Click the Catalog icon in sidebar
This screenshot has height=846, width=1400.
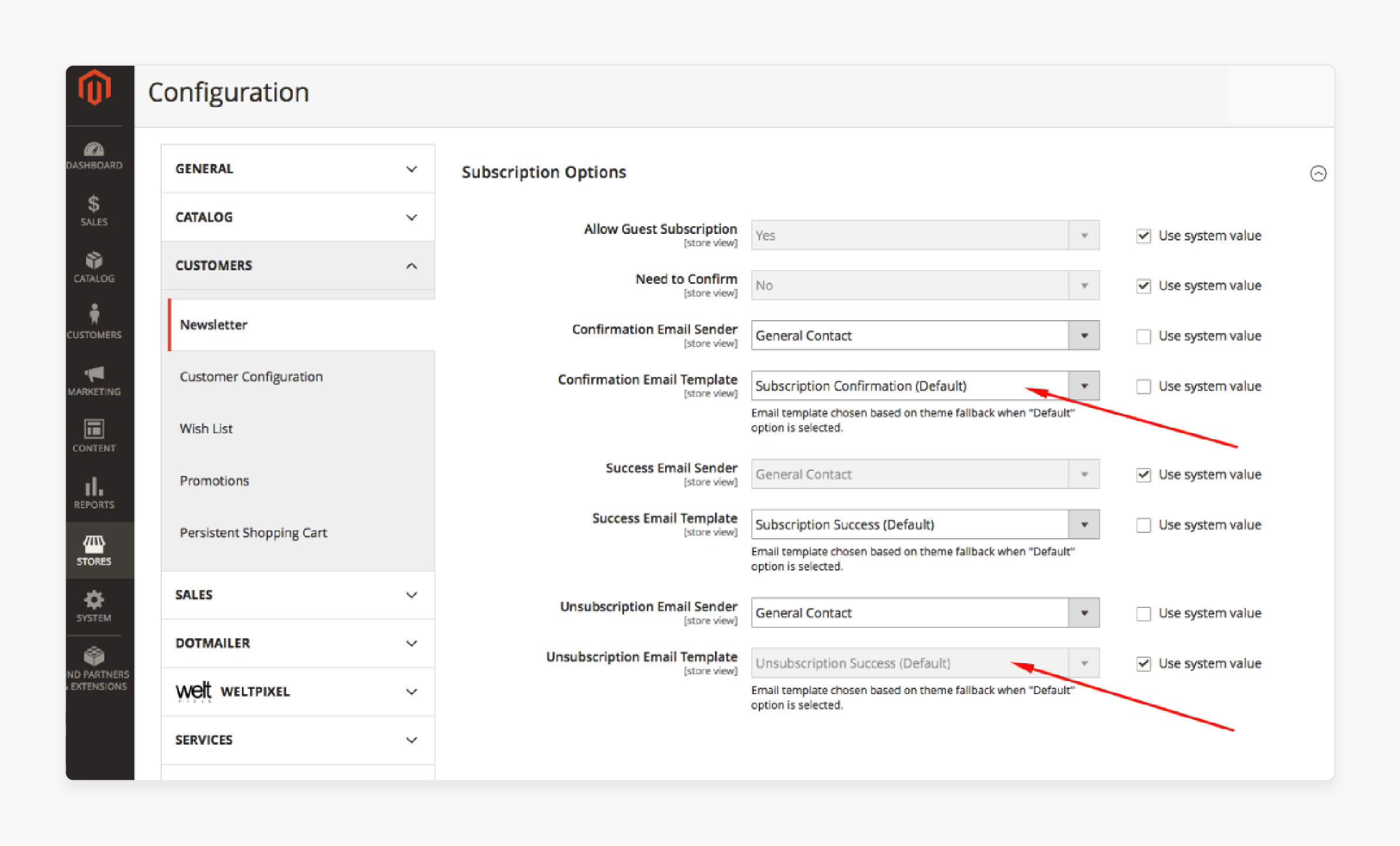coord(95,262)
